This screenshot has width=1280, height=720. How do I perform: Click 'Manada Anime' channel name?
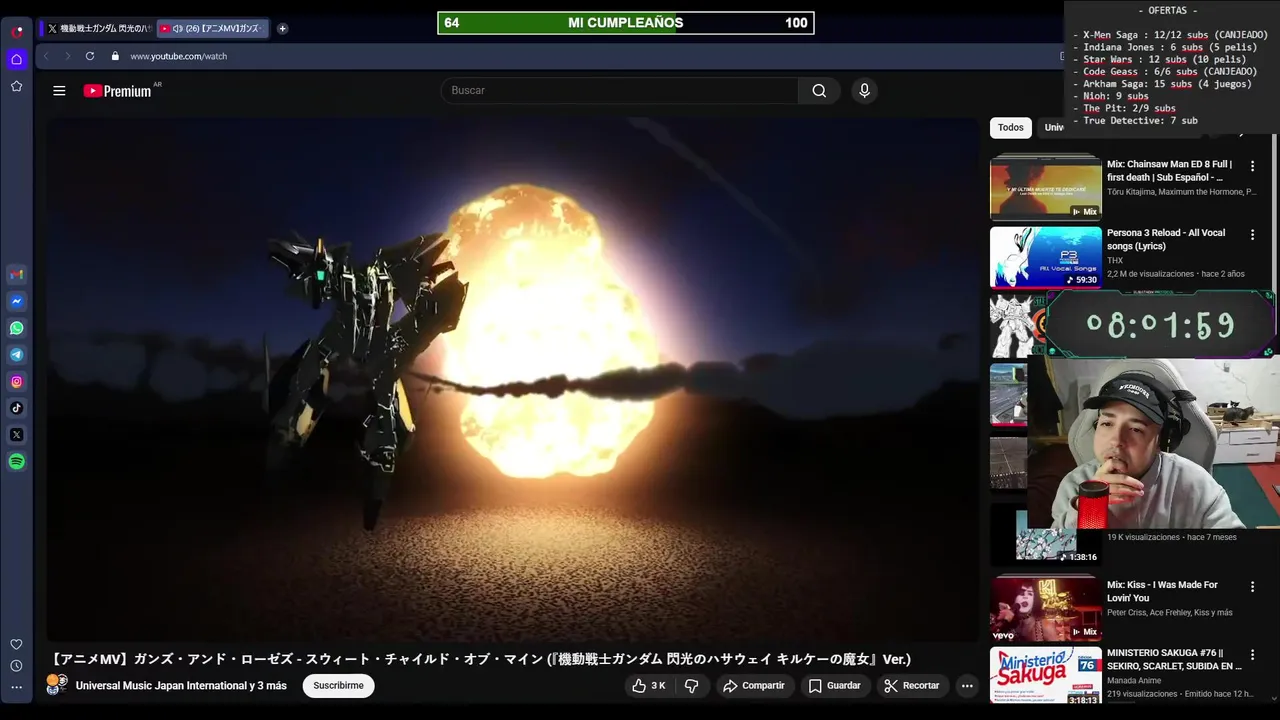1134,681
